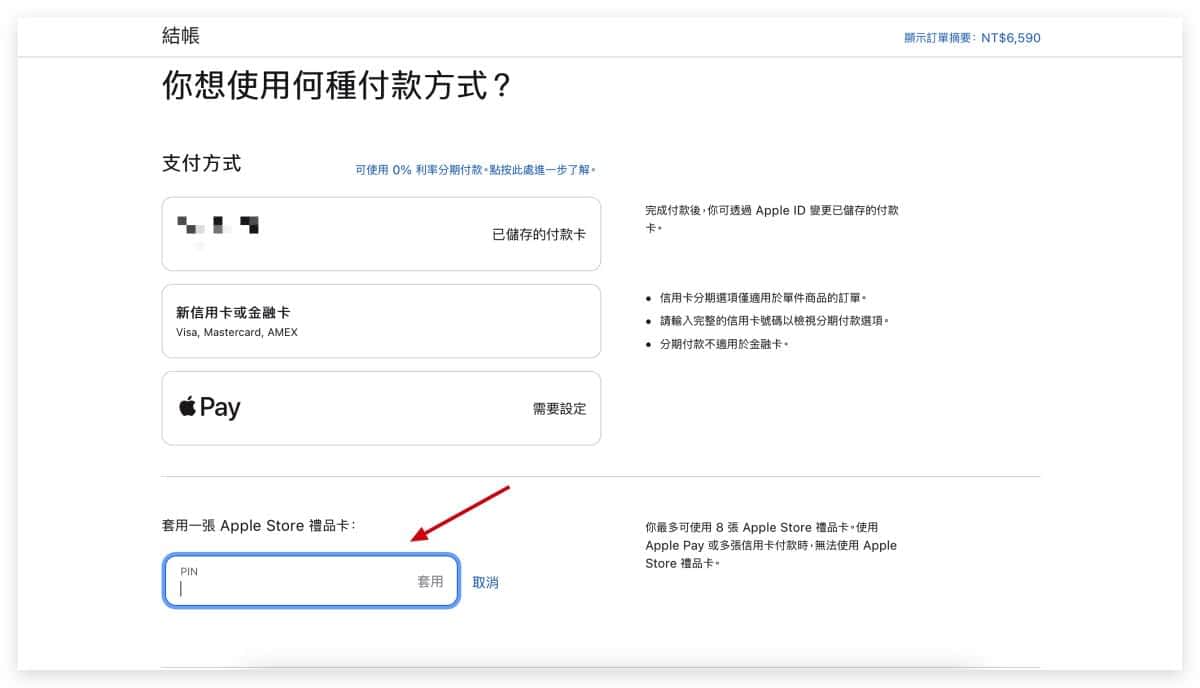The image size is (1200, 688).
Task: Cancel gift card entry with 取消
Action: click(x=485, y=582)
